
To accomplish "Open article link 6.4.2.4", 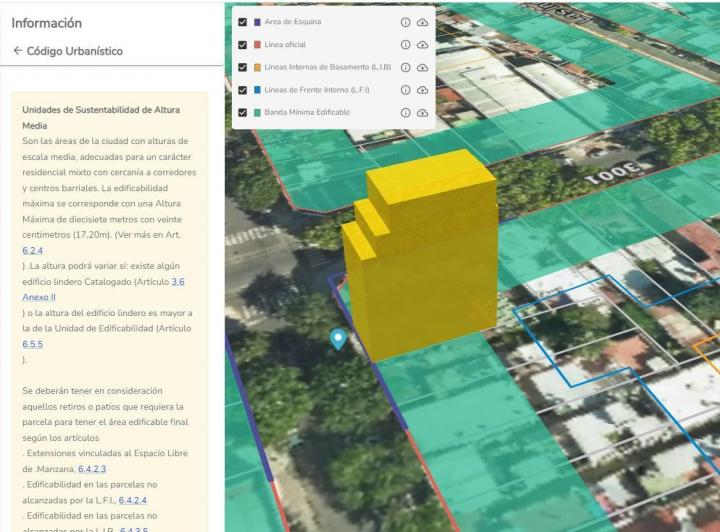I will point(133,500).
